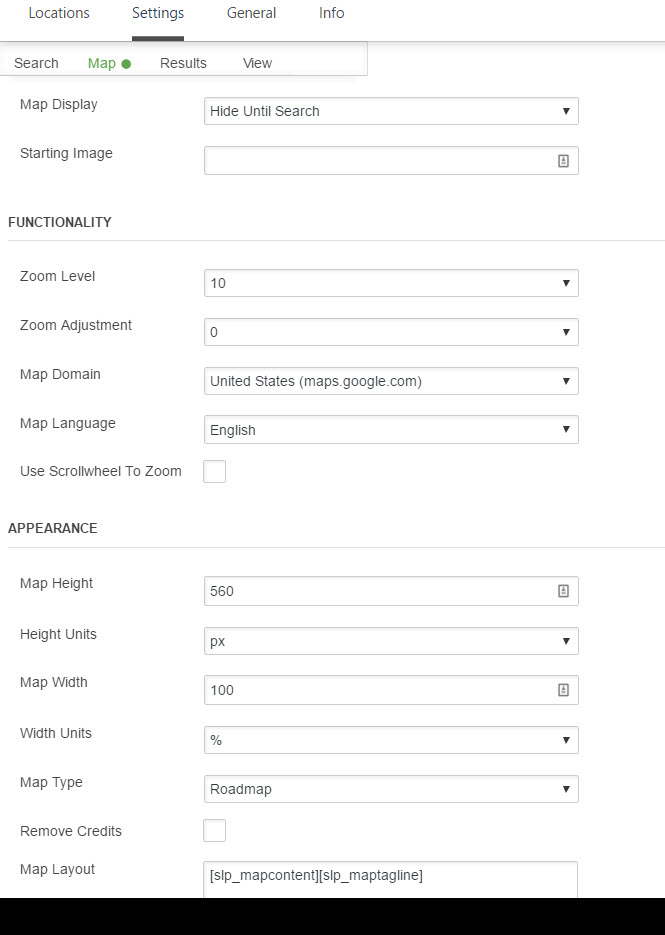Open the Map Domain dropdown
Image resolution: width=665 pixels, height=935 pixels.
pos(390,381)
